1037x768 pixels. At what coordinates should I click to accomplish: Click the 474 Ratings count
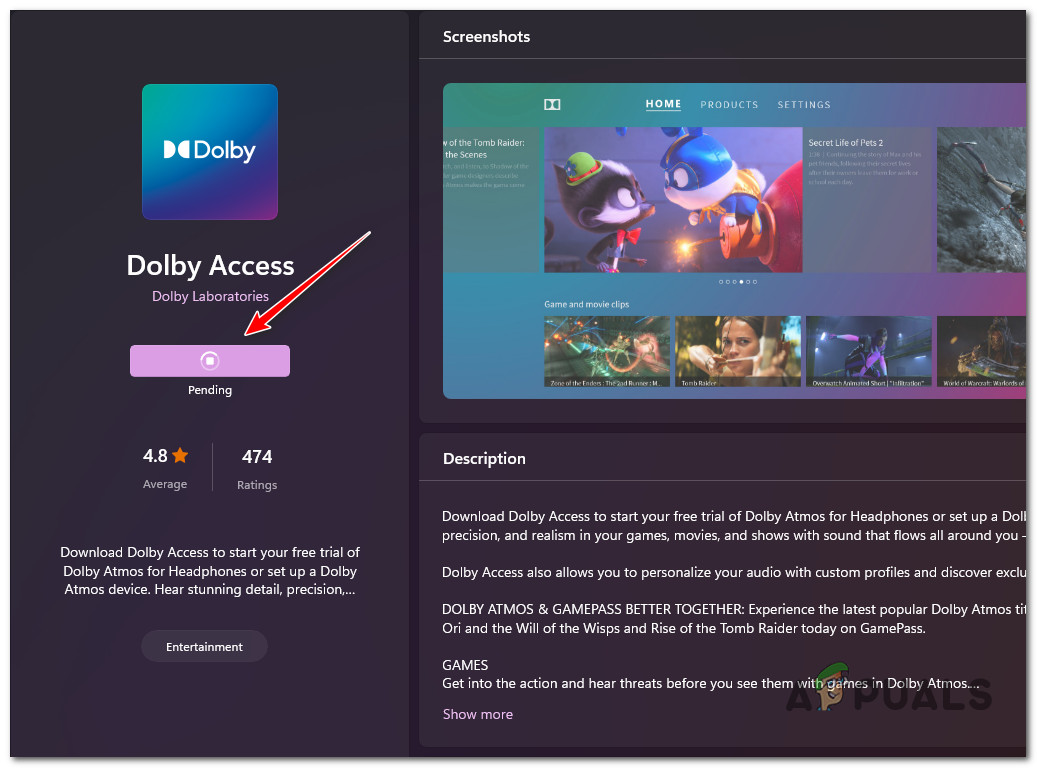click(x=257, y=468)
